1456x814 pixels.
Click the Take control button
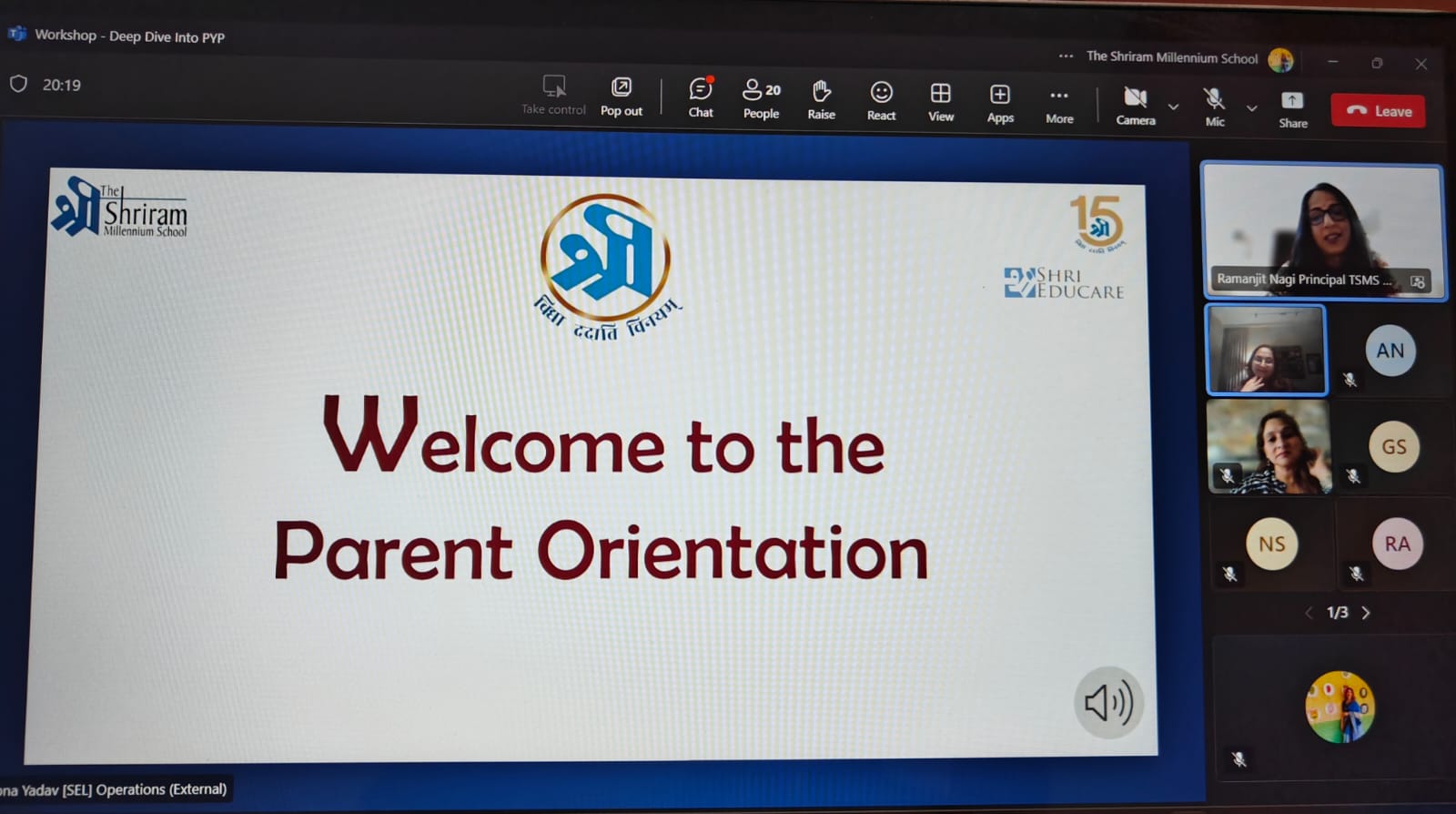pyautogui.click(x=554, y=95)
